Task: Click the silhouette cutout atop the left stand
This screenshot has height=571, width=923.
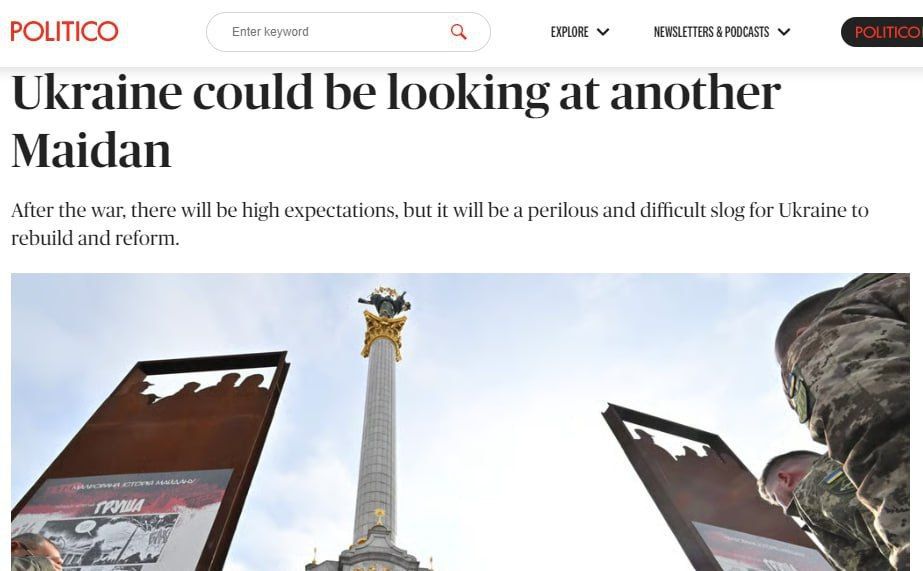Action: point(206,384)
